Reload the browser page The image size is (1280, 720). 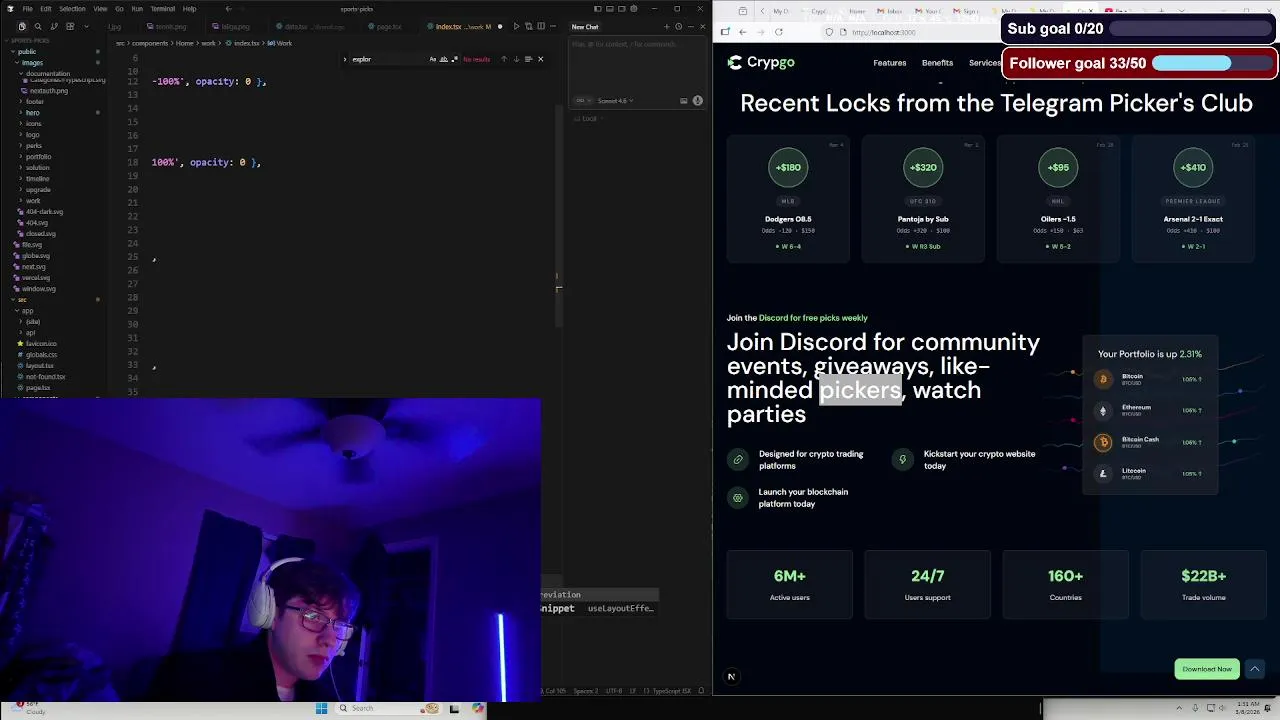(778, 32)
